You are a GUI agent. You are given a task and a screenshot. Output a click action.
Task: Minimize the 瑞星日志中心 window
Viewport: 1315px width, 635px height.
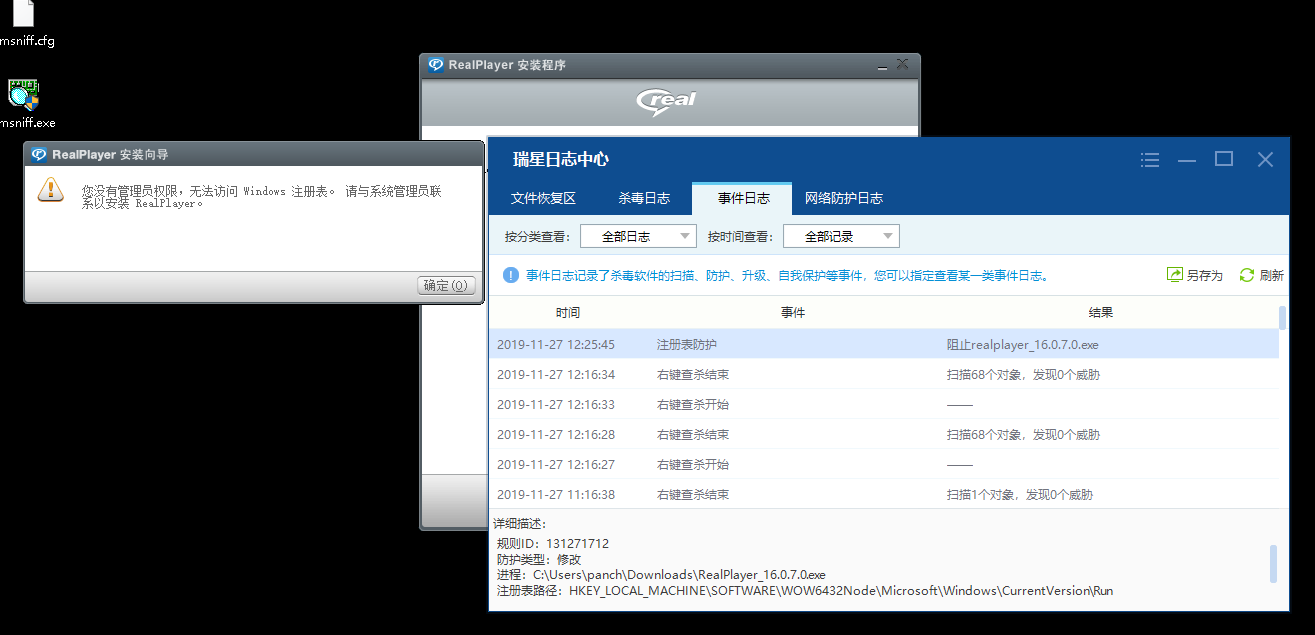(x=1187, y=160)
